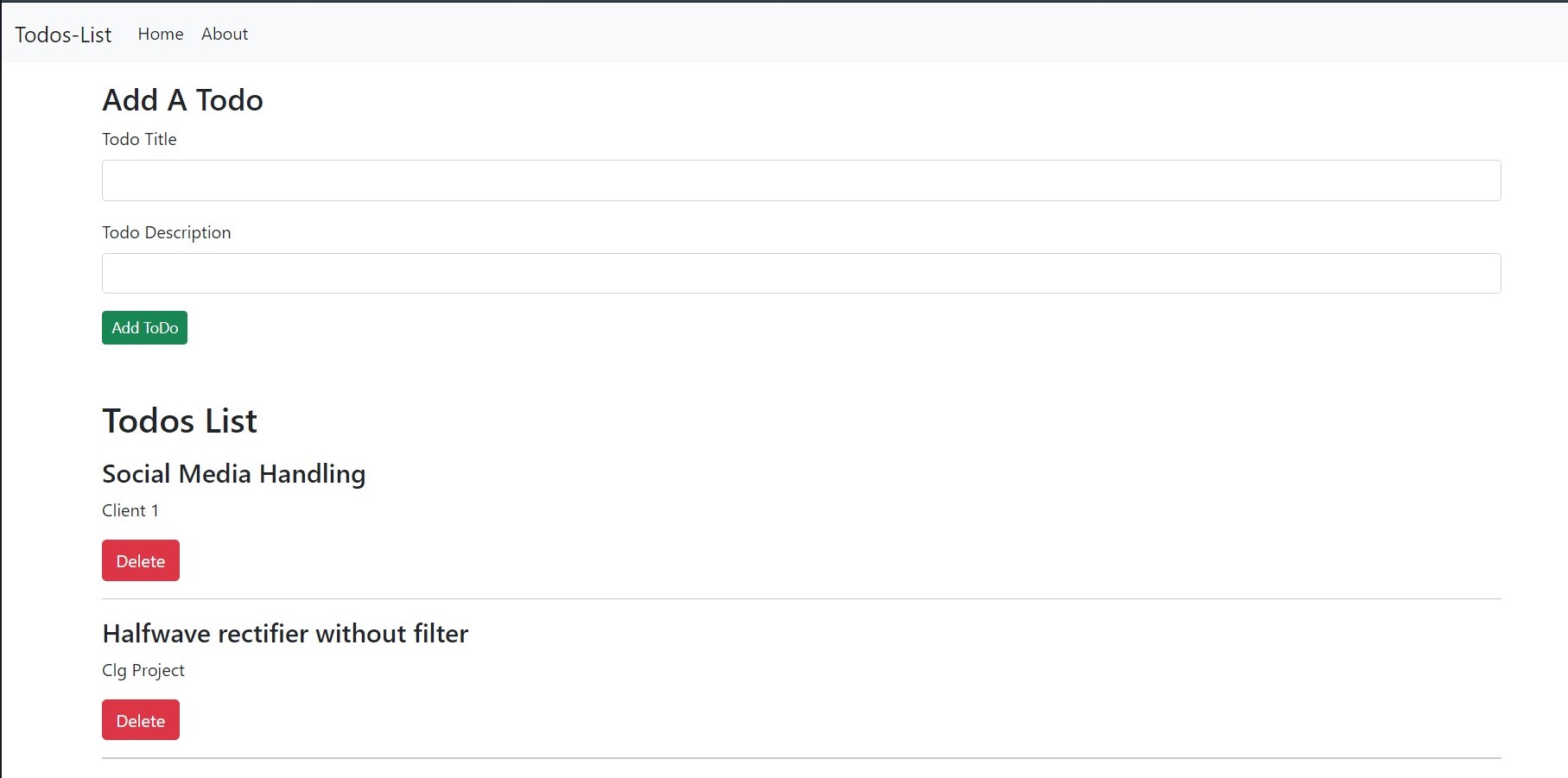
Task: Click the Todo Title field label
Action: point(139,139)
